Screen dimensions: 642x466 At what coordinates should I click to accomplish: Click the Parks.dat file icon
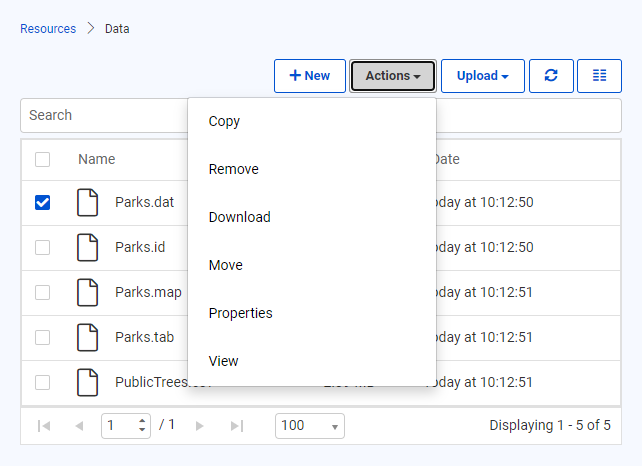tap(89, 202)
